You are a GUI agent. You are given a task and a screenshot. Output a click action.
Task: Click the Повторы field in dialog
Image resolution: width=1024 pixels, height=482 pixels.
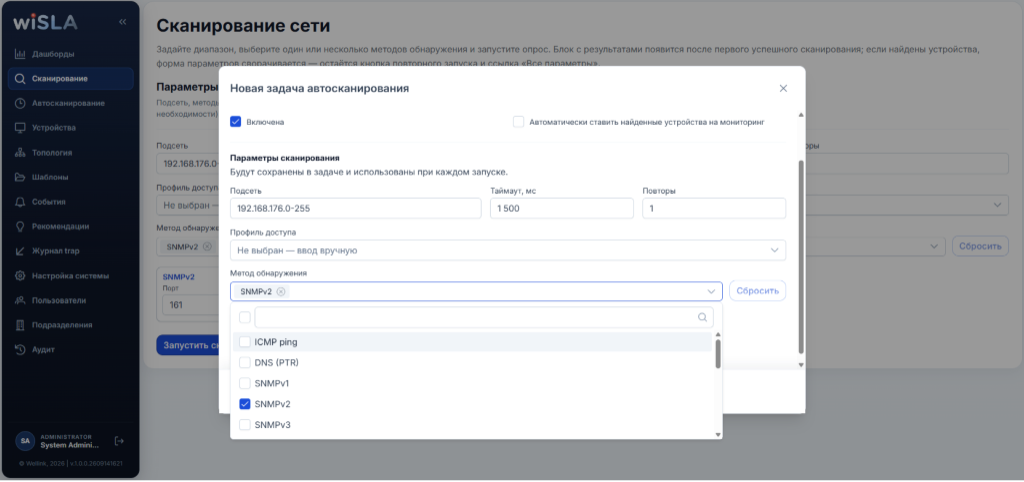click(714, 208)
